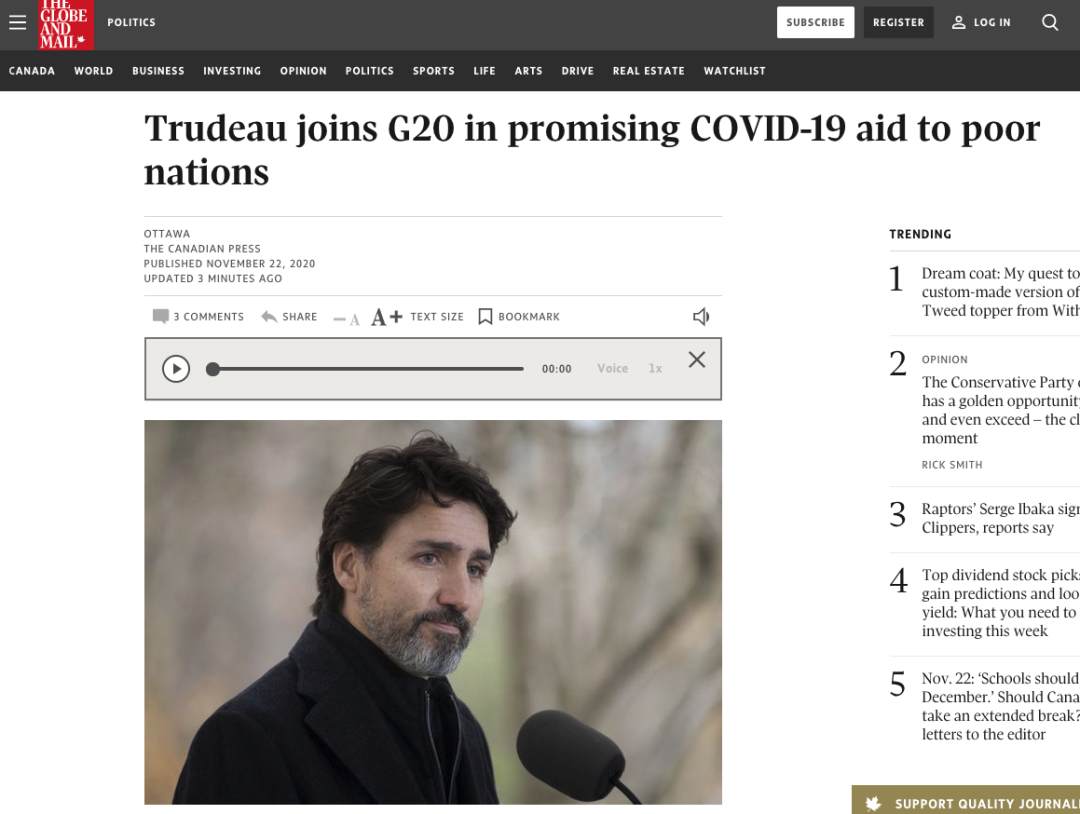Image resolution: width=1080 pixels, height=814 pixels.
Task: Open the hamburger navigation menu
Action: (x=17, y=22)
